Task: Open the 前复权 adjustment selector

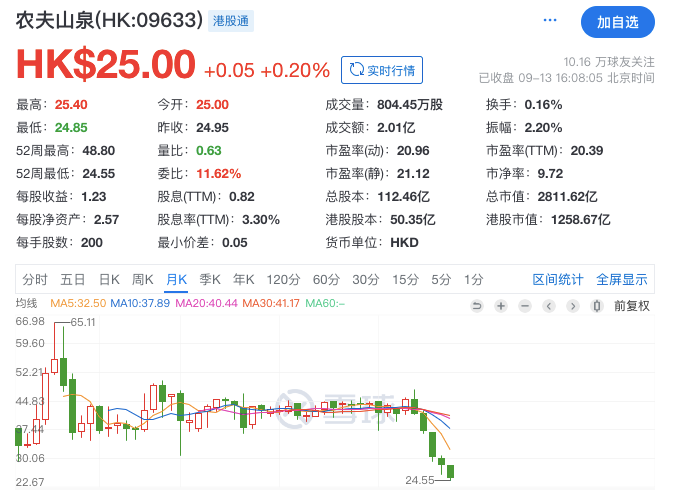Action: pos(632,306)
